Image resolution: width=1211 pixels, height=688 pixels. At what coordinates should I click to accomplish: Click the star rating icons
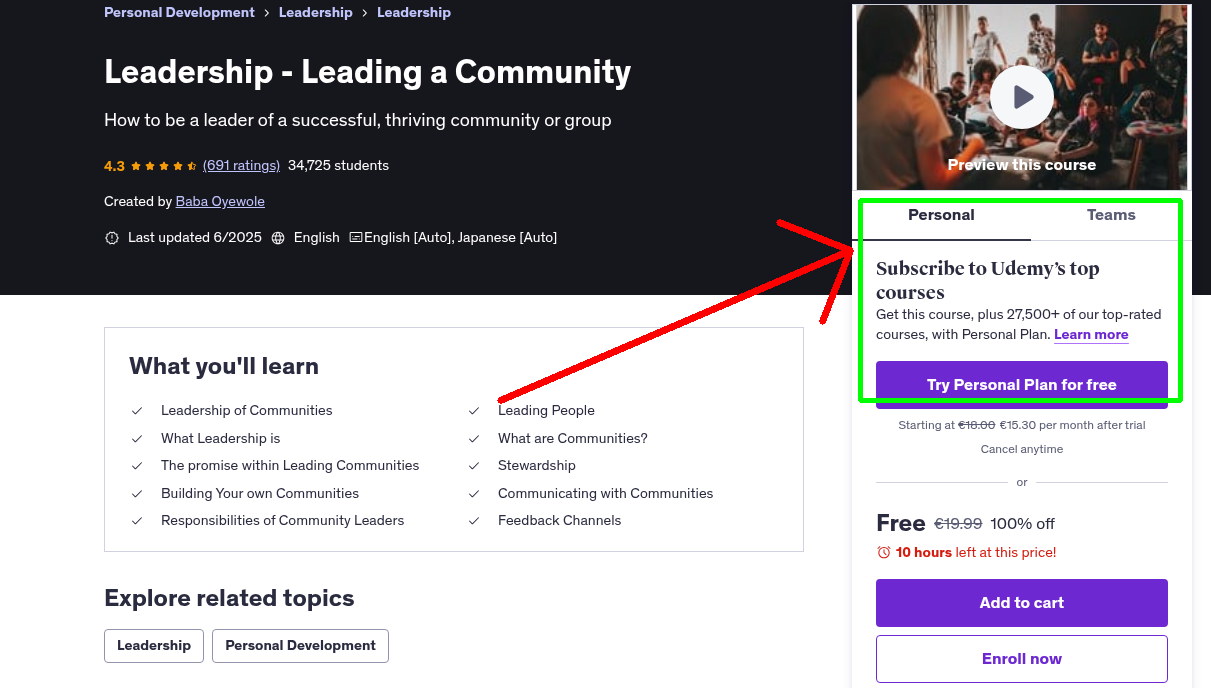pos(164,166)
